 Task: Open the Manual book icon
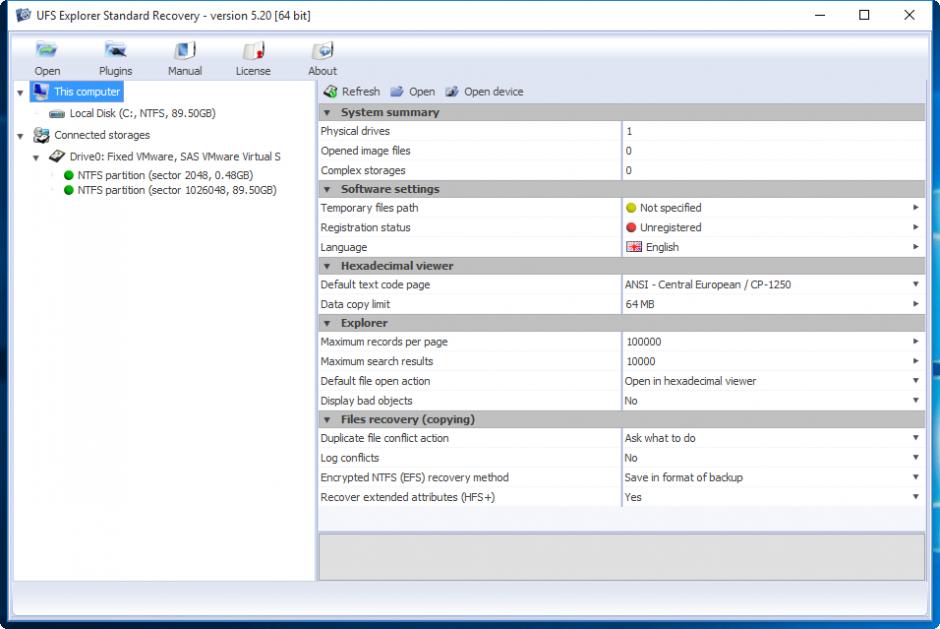[x=185, y=50]
